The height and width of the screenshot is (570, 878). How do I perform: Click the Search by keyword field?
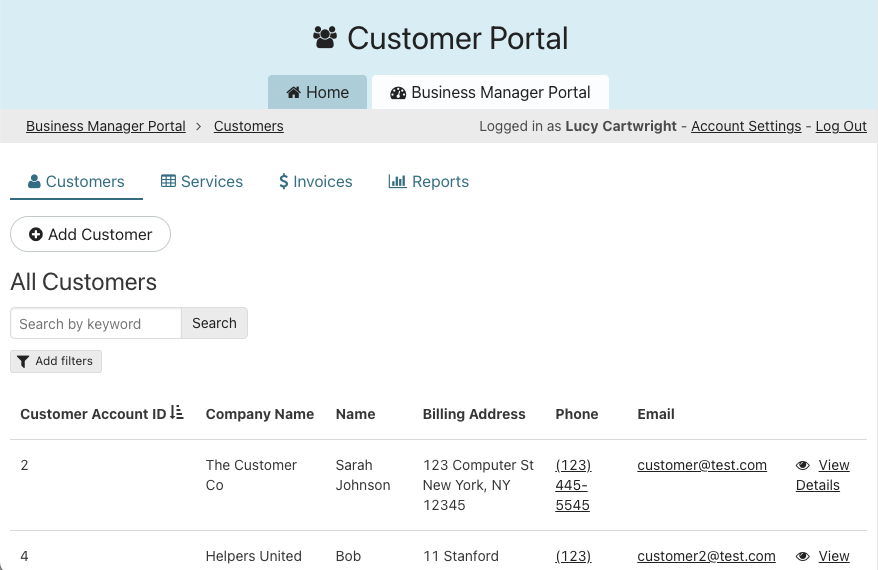tap(96, 323)
